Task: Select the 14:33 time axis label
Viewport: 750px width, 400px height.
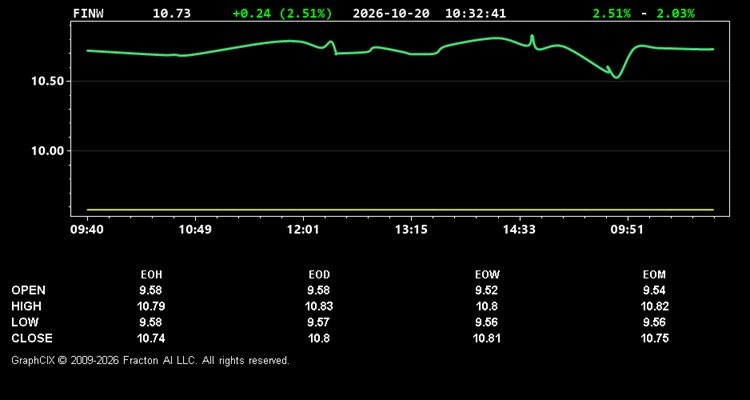Action: pyautogui.click(x=519, y=229)
